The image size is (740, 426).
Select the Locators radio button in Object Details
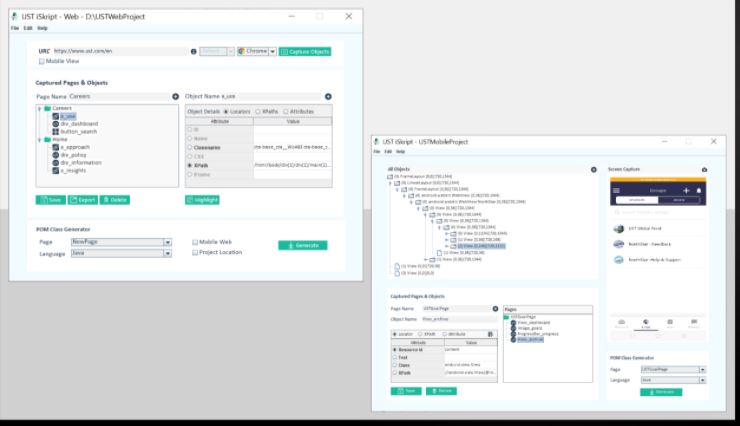coord(226,112)
